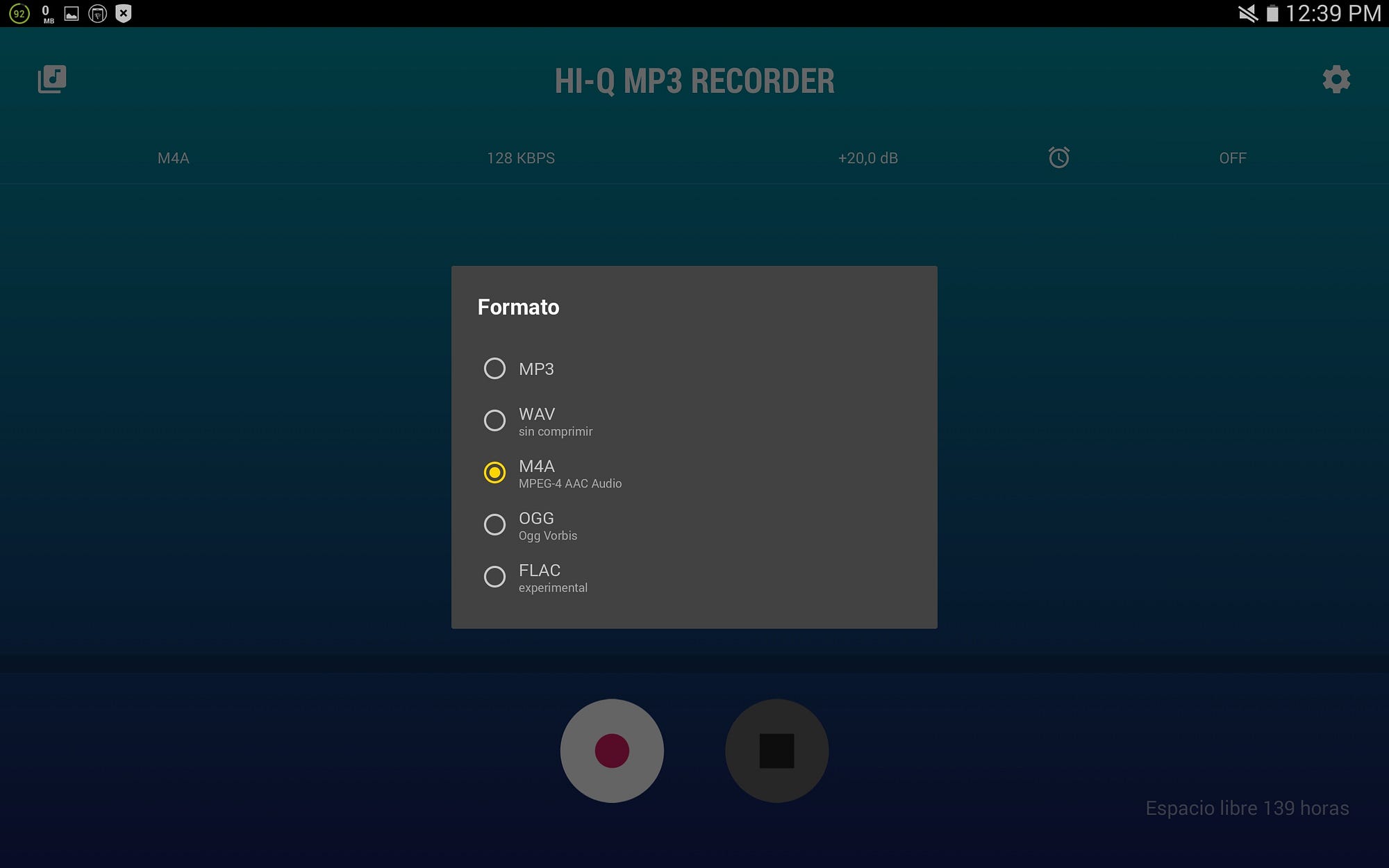Image resolution: width=1389 pixels, height=868 pixels.
Task: Choose the OGG radio button
Action: 494,524
